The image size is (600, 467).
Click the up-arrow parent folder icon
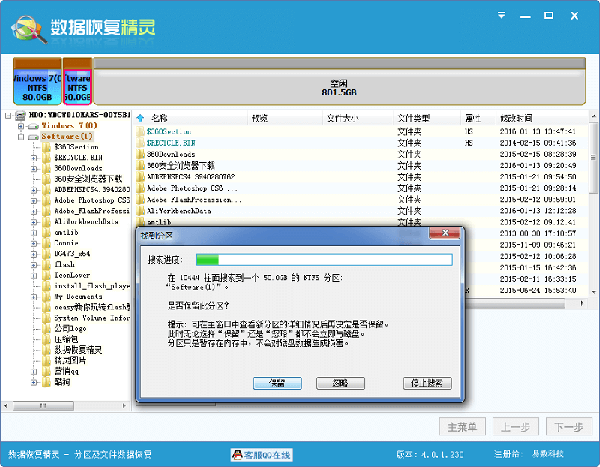141,118
